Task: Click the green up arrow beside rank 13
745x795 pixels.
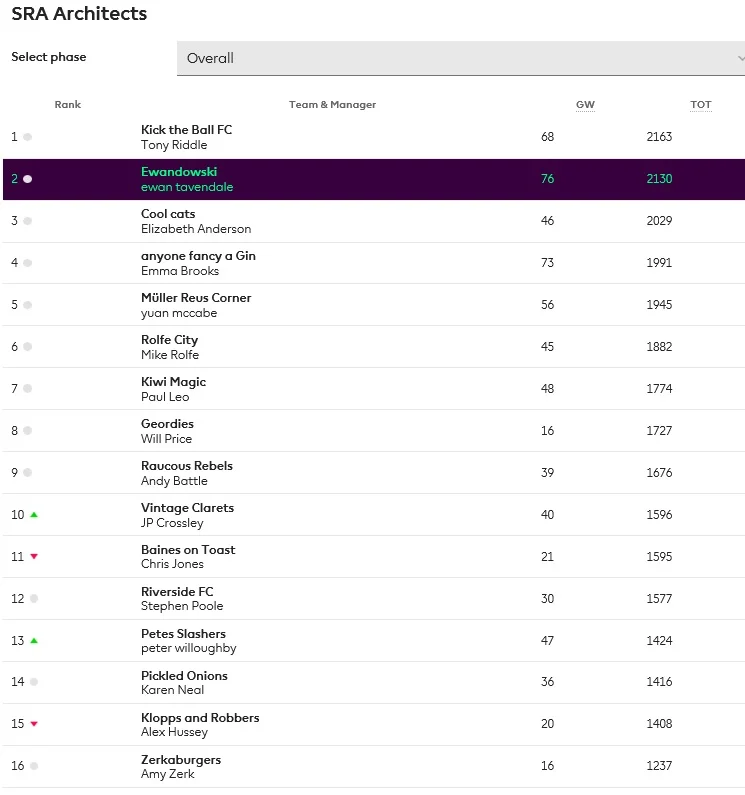Action: click(34, 641)
